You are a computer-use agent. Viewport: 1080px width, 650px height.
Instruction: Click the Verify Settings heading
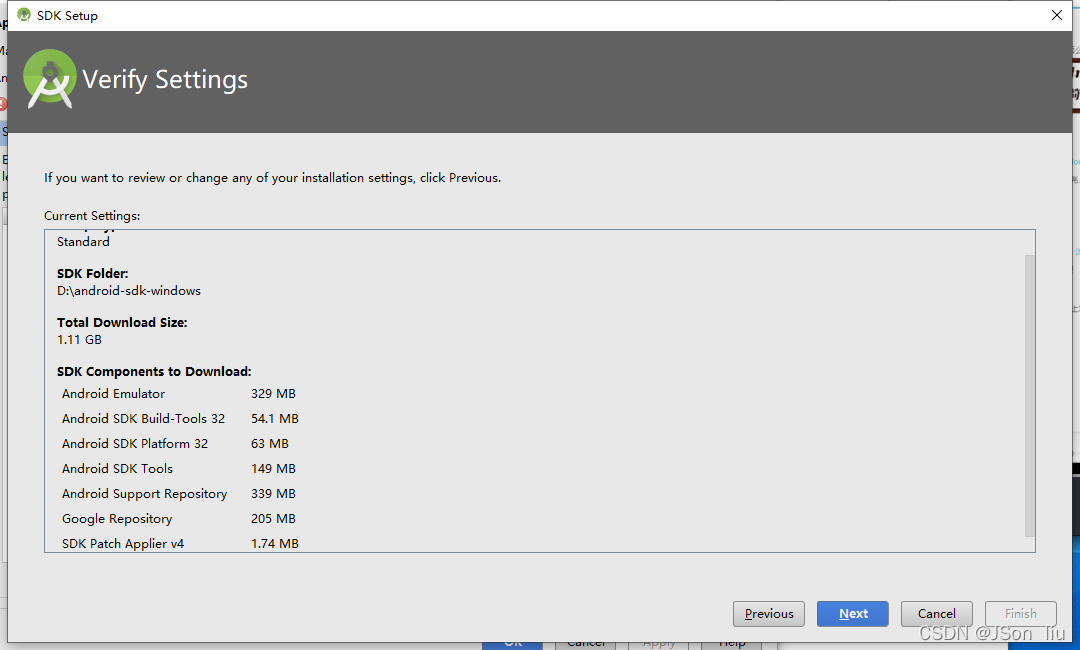tap(165, 80)
